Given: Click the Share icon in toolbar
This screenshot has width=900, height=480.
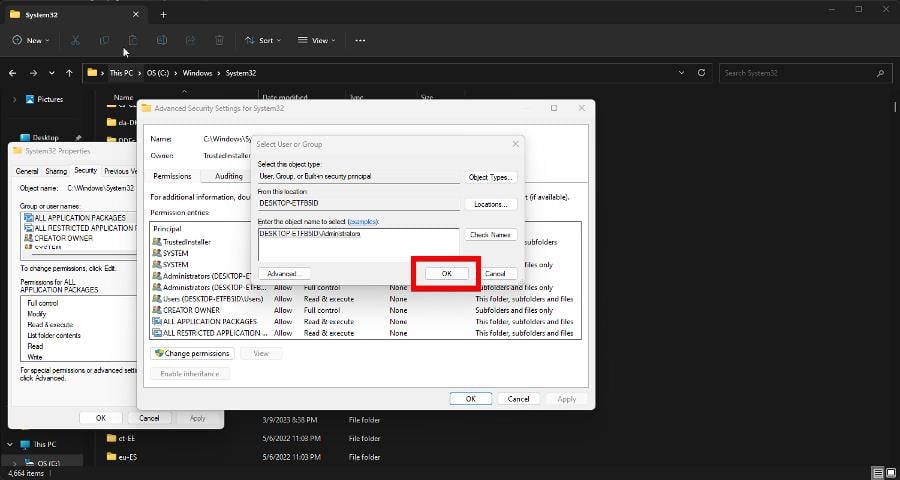Looking at the screenshot, I should (191, 40).
